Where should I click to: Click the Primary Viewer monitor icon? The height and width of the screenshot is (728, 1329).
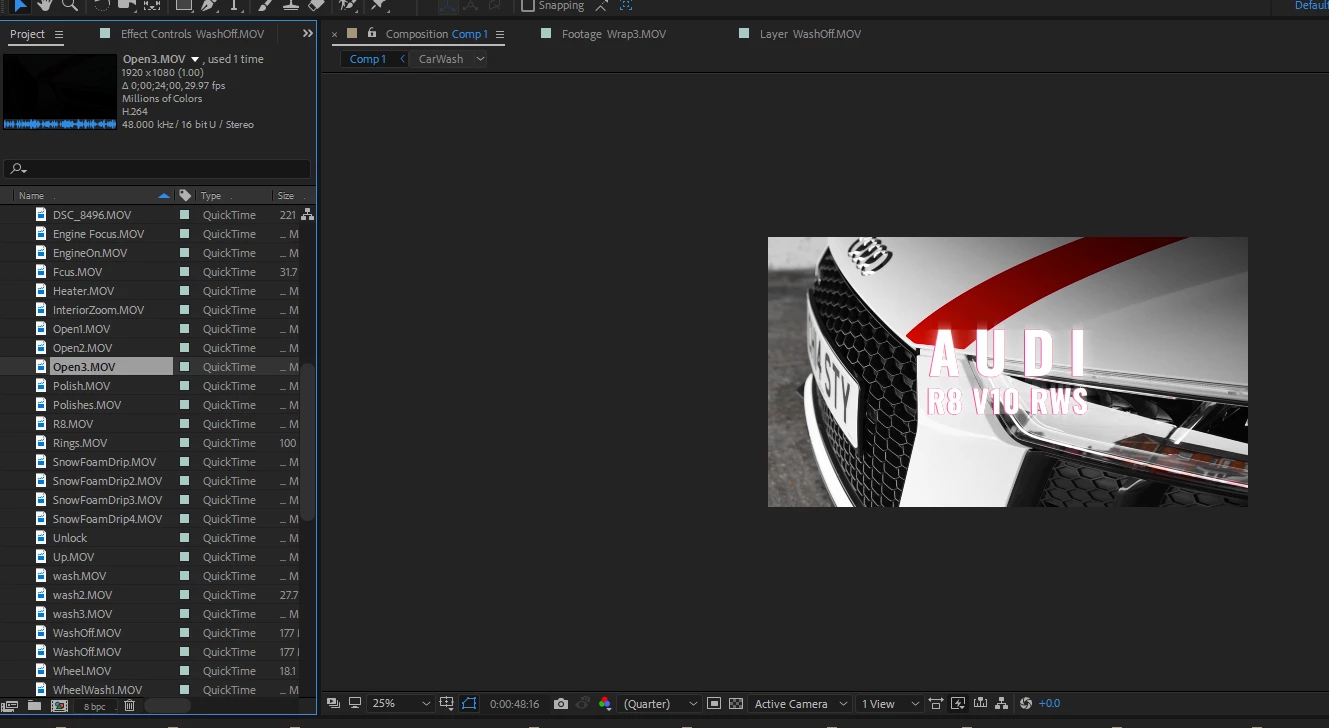(x=354, y=704)
